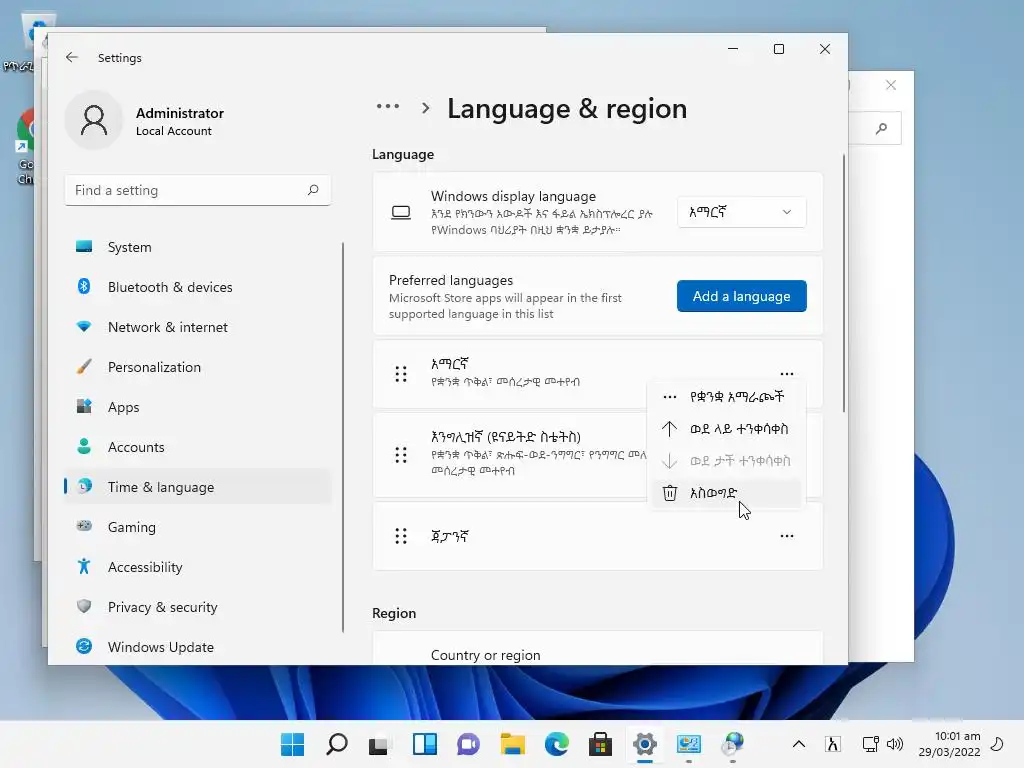Open Widgets from the taskbar
This screenshot has width=1024, height=768.
click(424, 744)
